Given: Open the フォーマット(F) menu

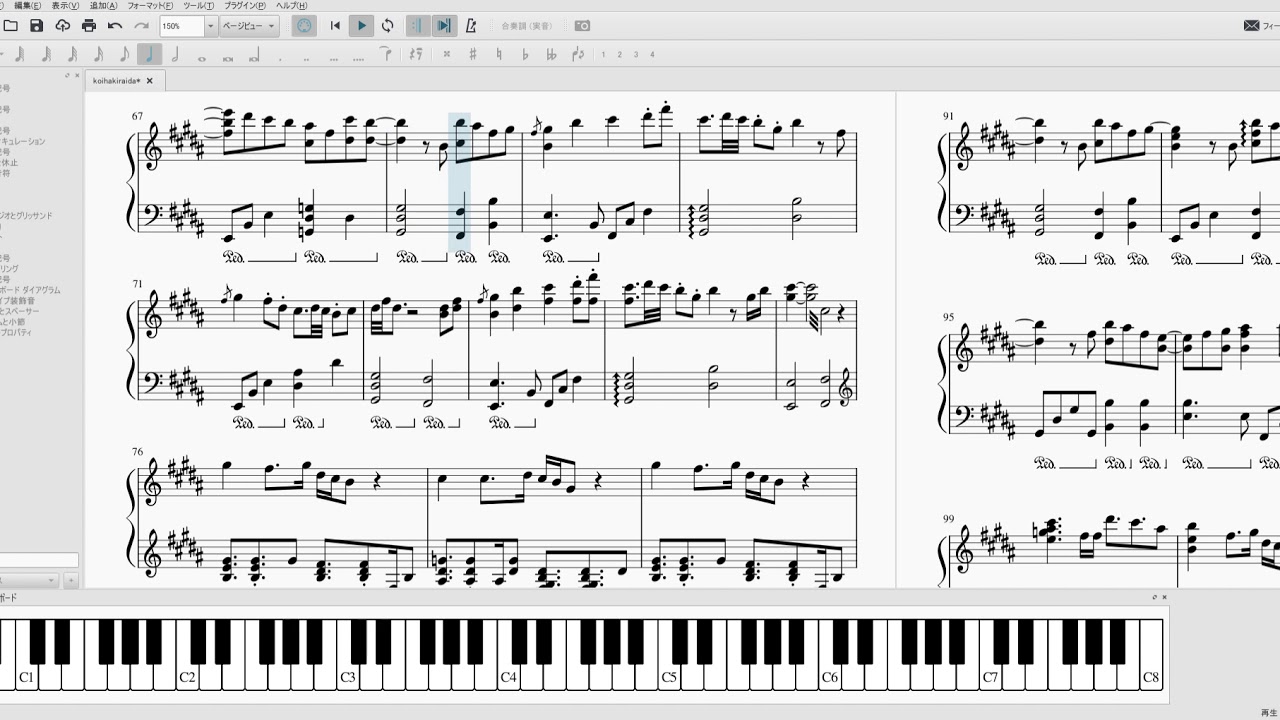Looking at the screenshot, I should coord(150,5).
